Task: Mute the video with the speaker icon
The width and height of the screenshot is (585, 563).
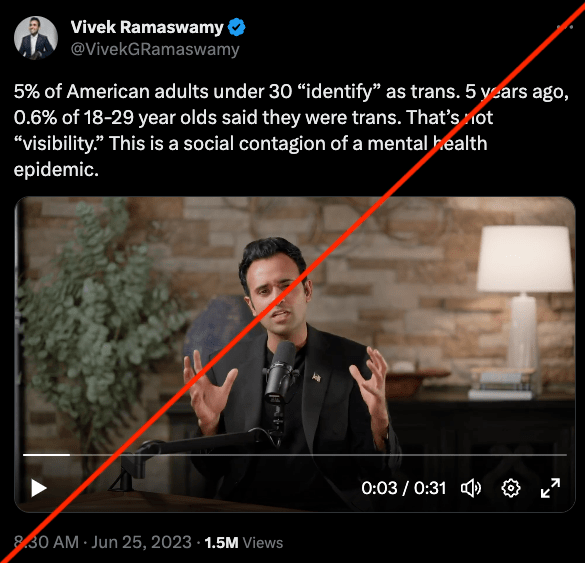Action: (x=471, y=488)
